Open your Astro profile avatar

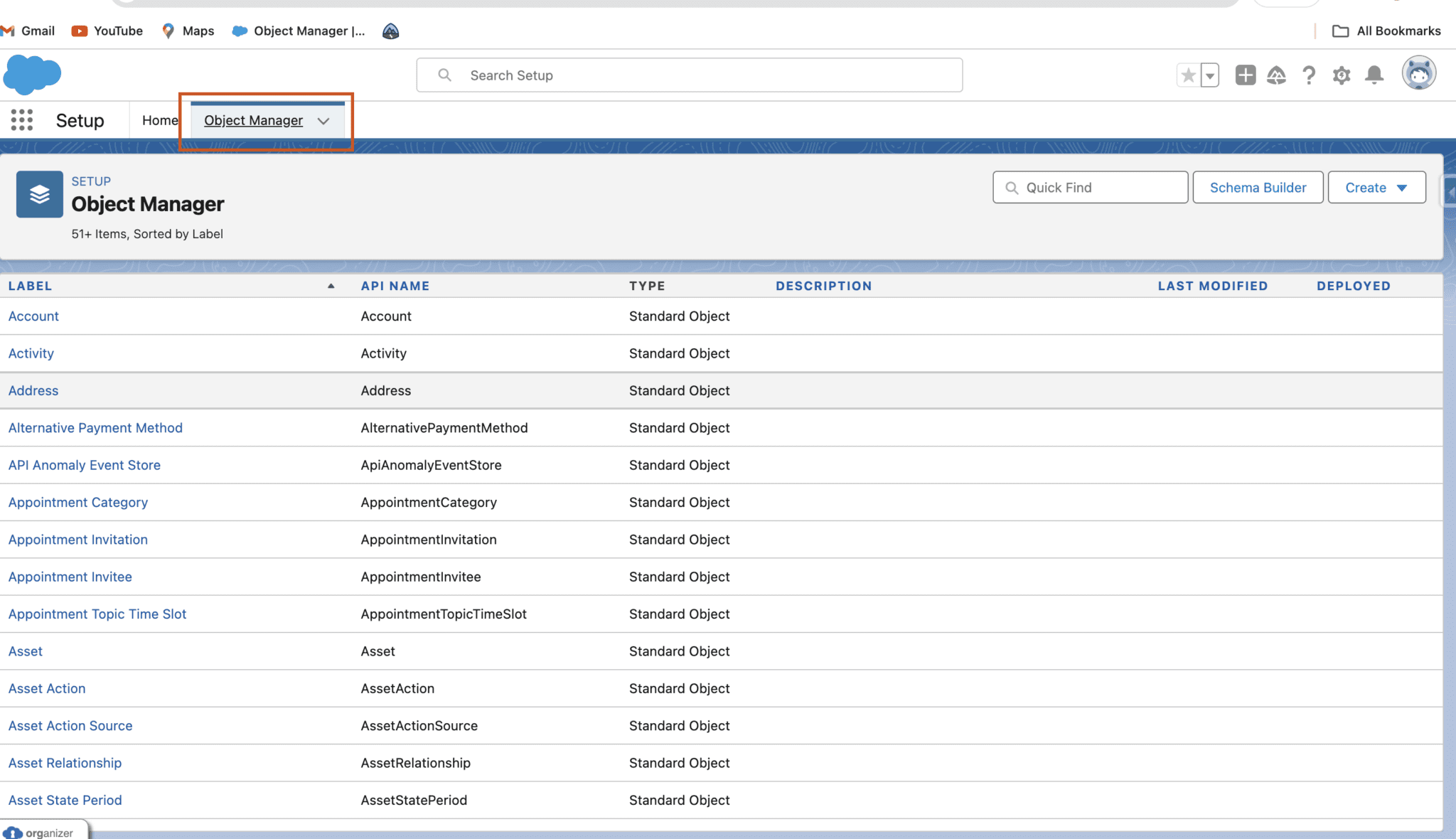(1418, 73)
